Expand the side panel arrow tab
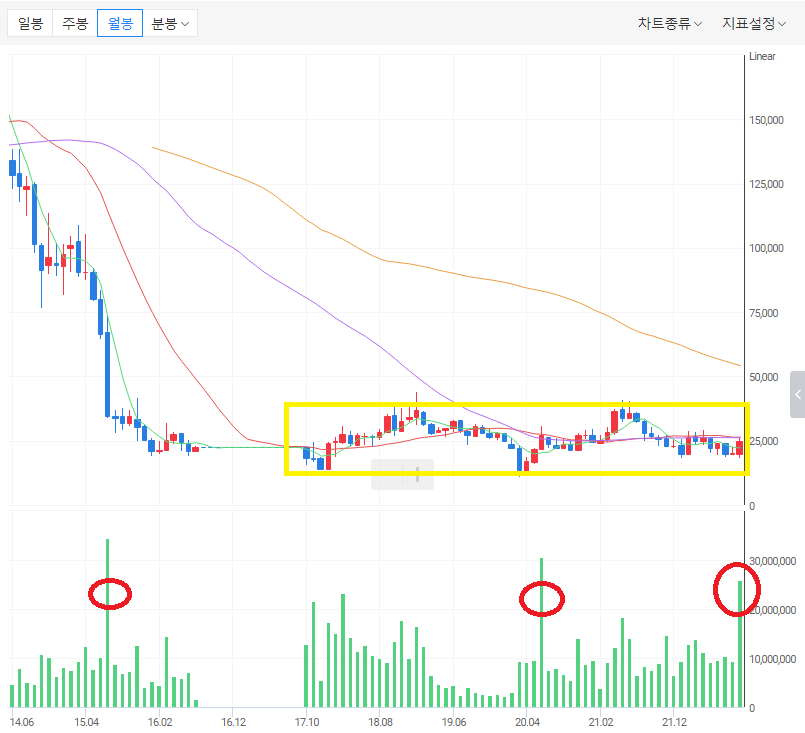 (798, 394)
